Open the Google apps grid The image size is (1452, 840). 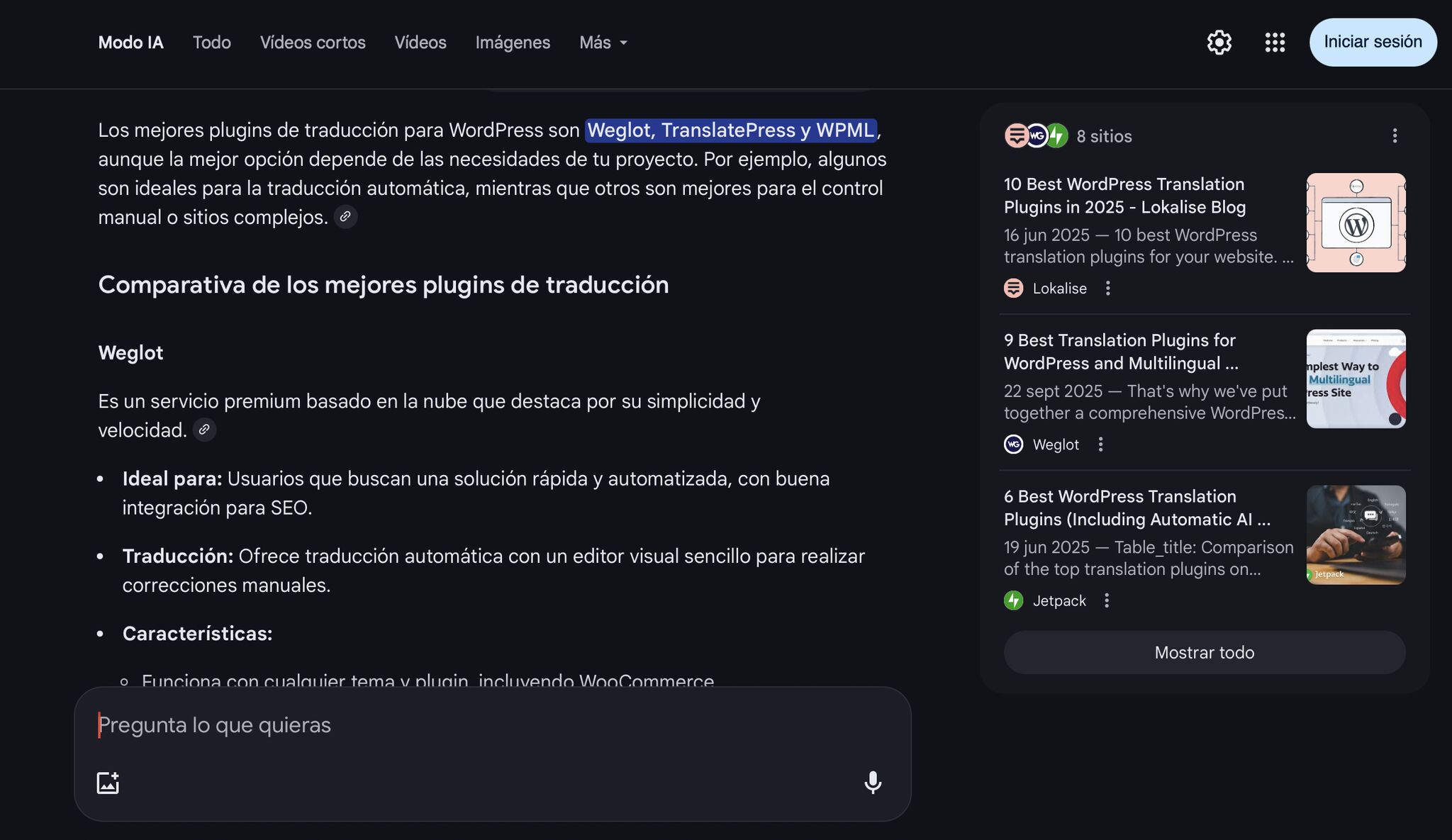(x=1275, y=43)
